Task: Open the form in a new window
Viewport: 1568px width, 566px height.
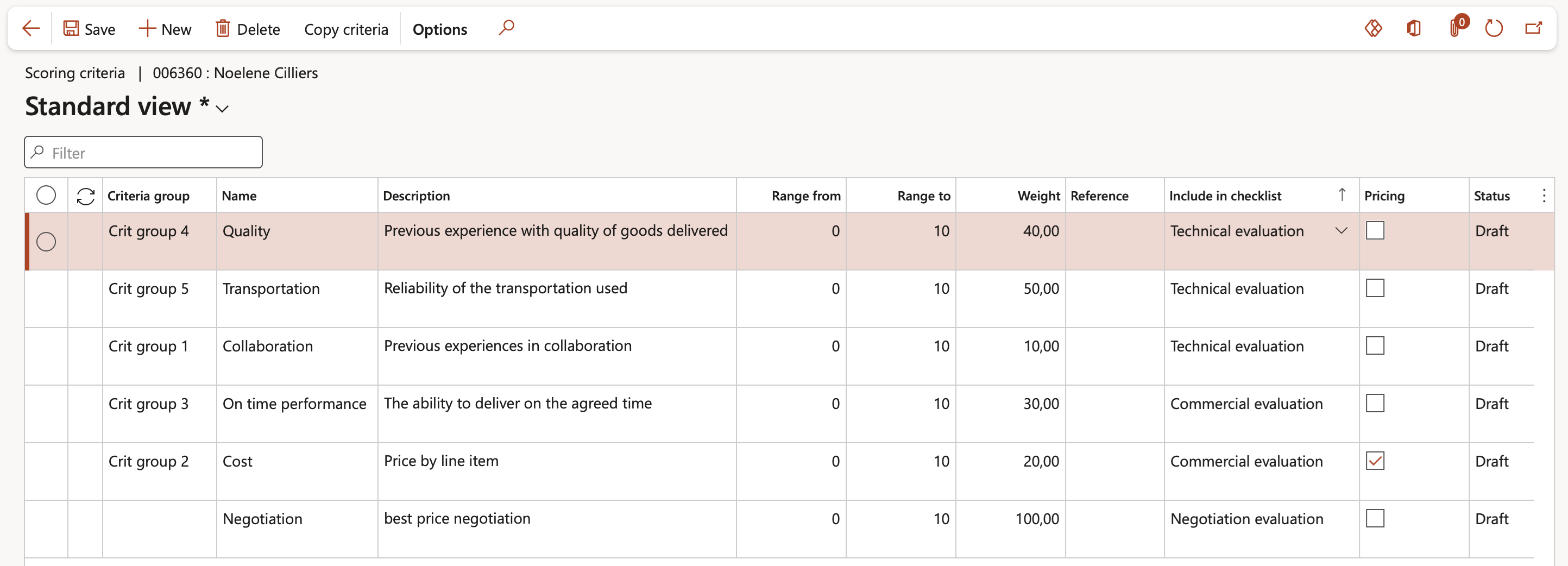Action: click(x=1533, y=29)
